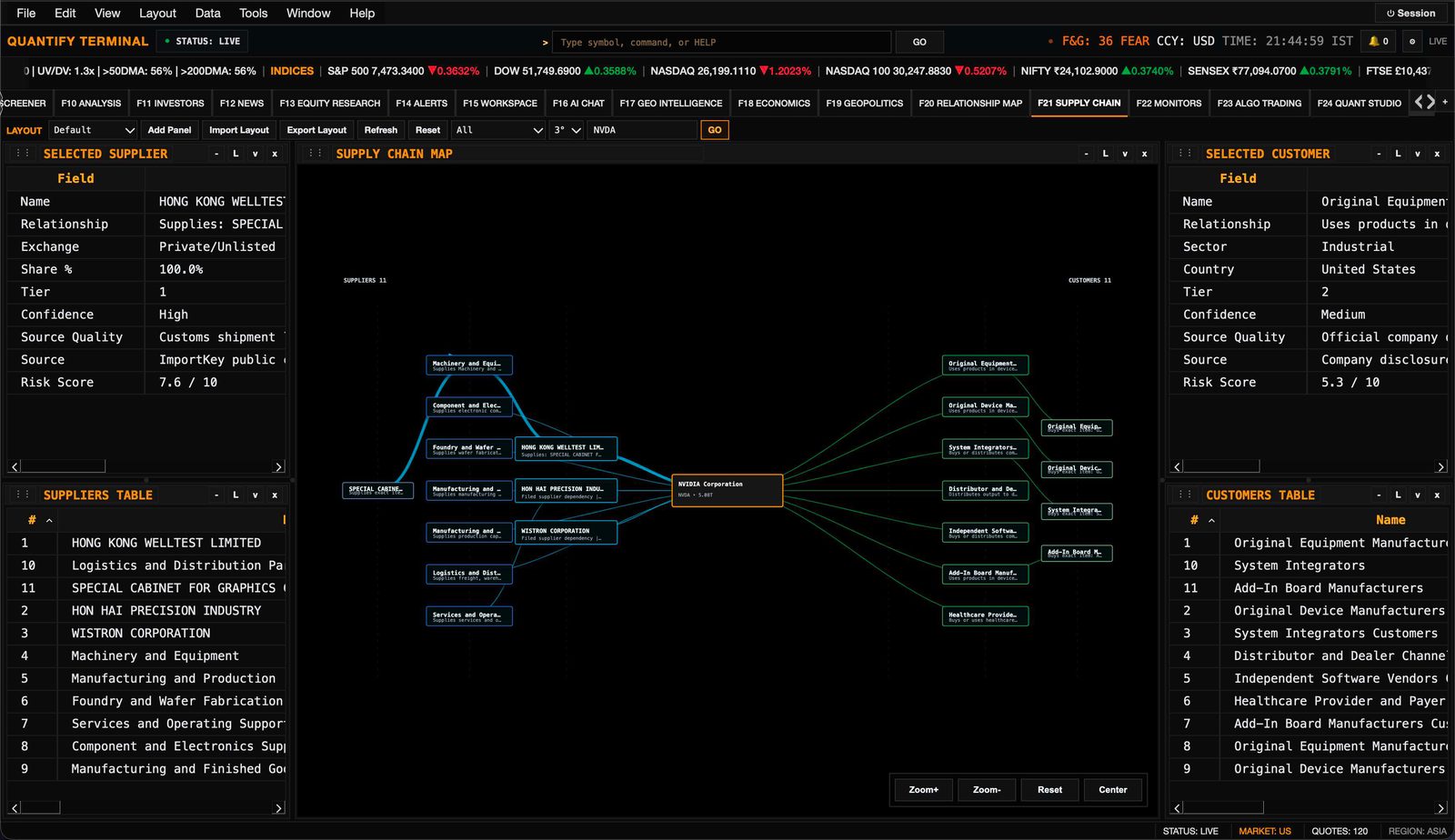Click the drag handle of Supply Chain Map panel
1455x840 pixels.
coord(316,154)
